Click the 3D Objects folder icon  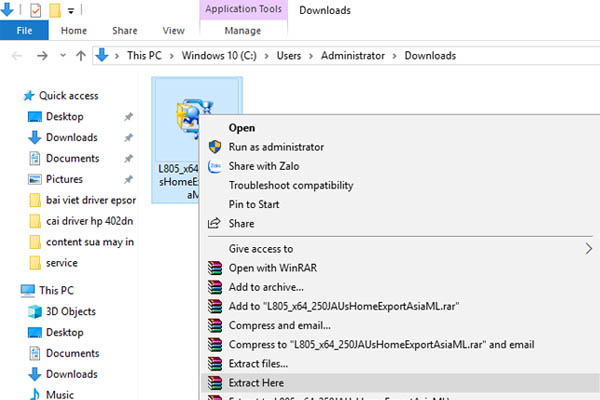[35, 311]
